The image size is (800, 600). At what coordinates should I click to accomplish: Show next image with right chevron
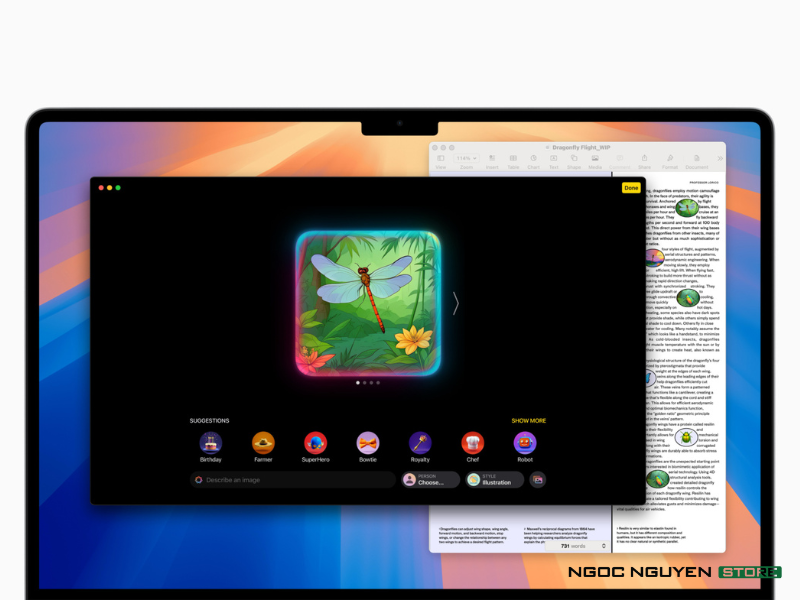point(456,303)
